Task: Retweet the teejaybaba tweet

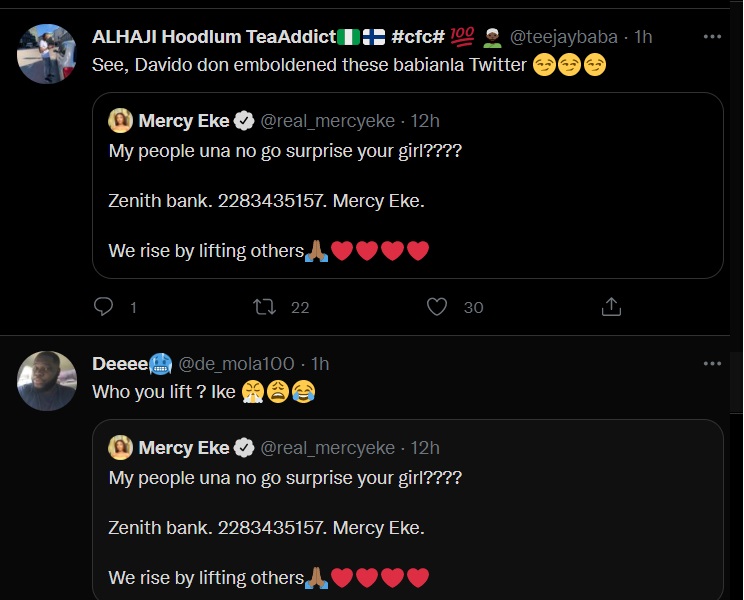Action: coord(265,307)
